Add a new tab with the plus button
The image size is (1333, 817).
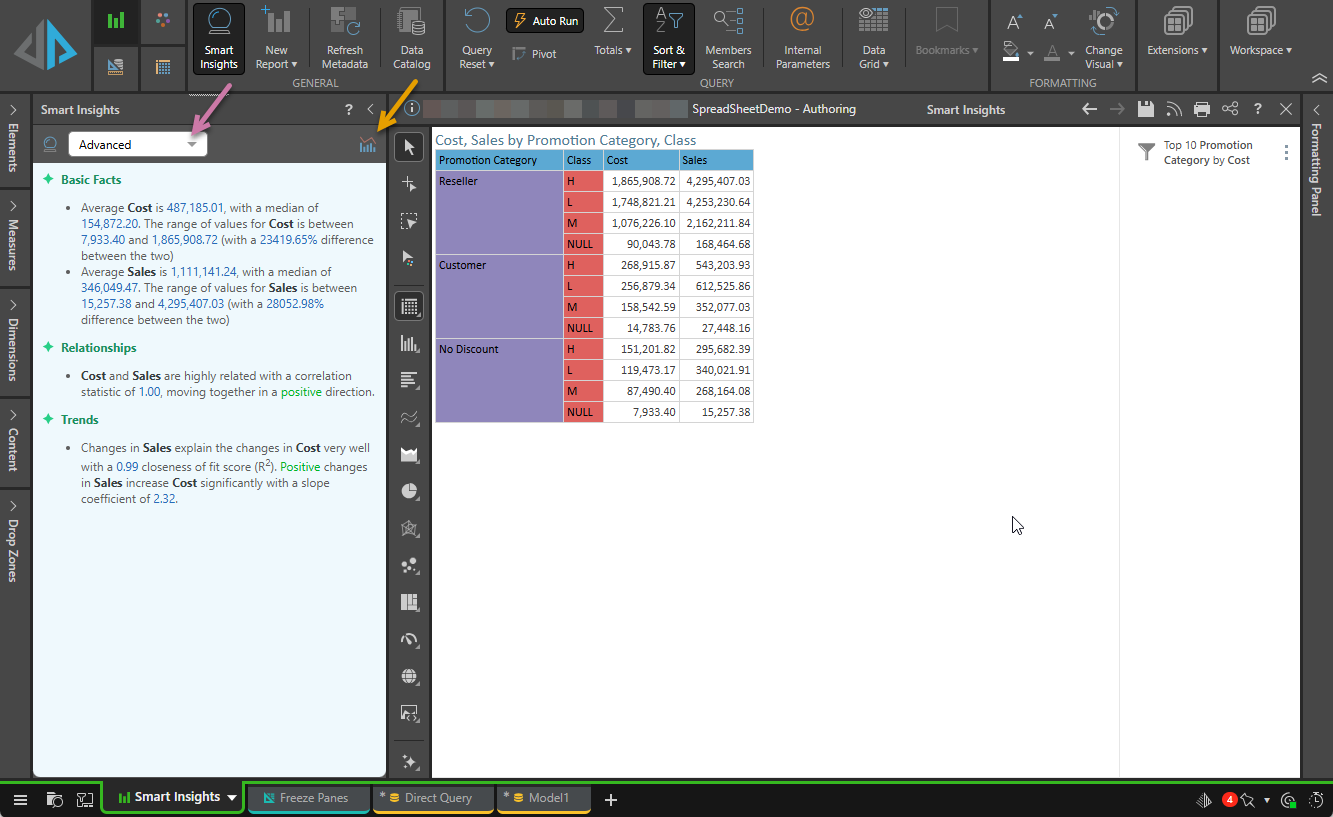tap(611, 799)
